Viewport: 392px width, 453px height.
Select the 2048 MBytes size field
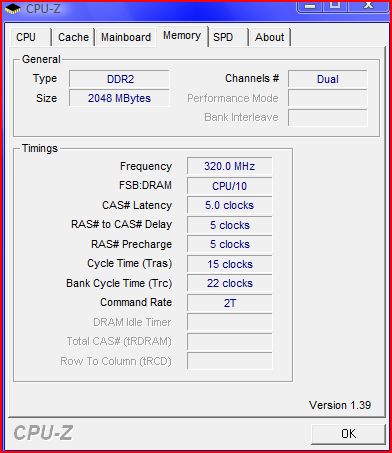pos(119,98)
